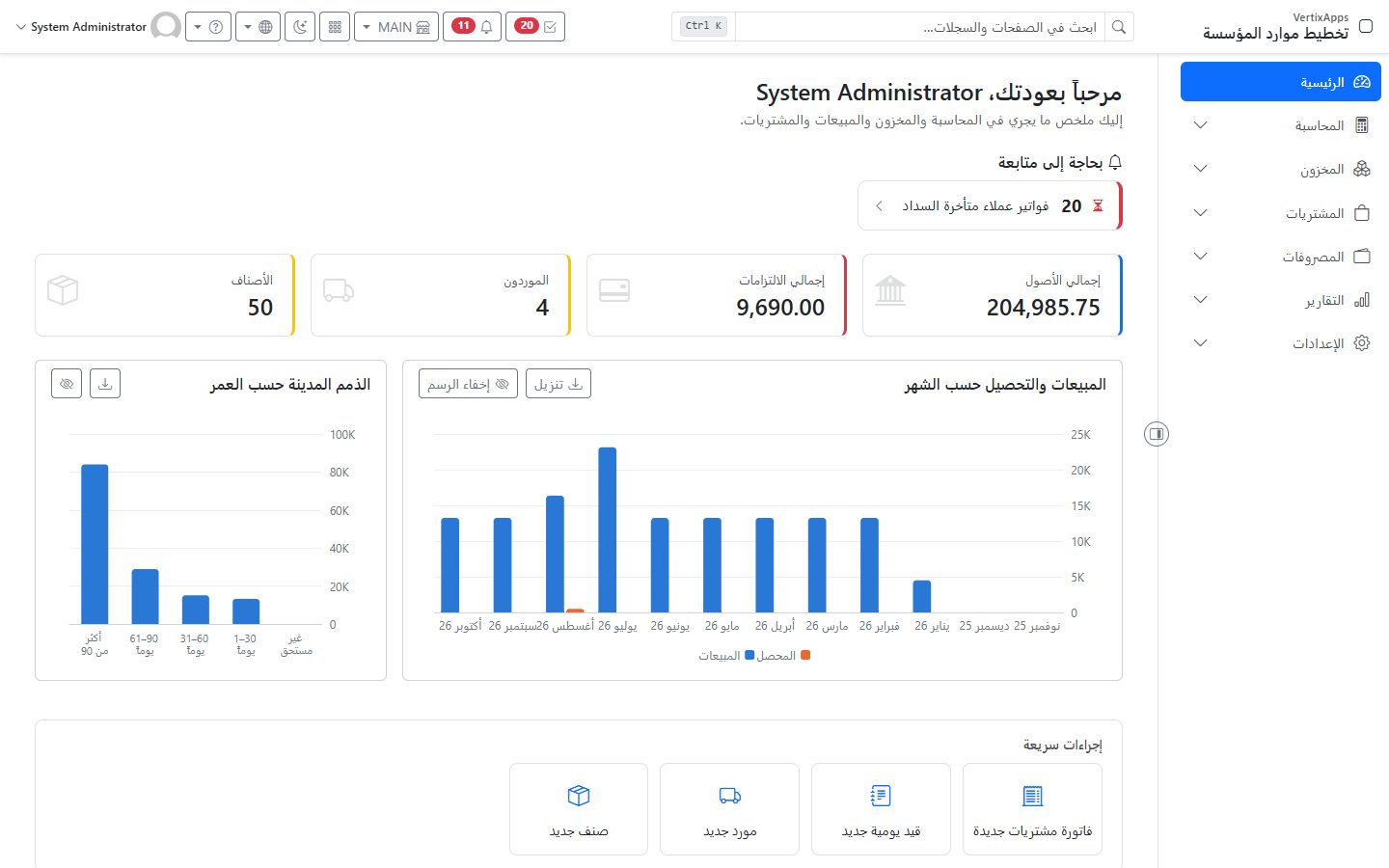Go to الرئيسية in the sidebar
The image size is (1389, 868).
coord(1281,82)
